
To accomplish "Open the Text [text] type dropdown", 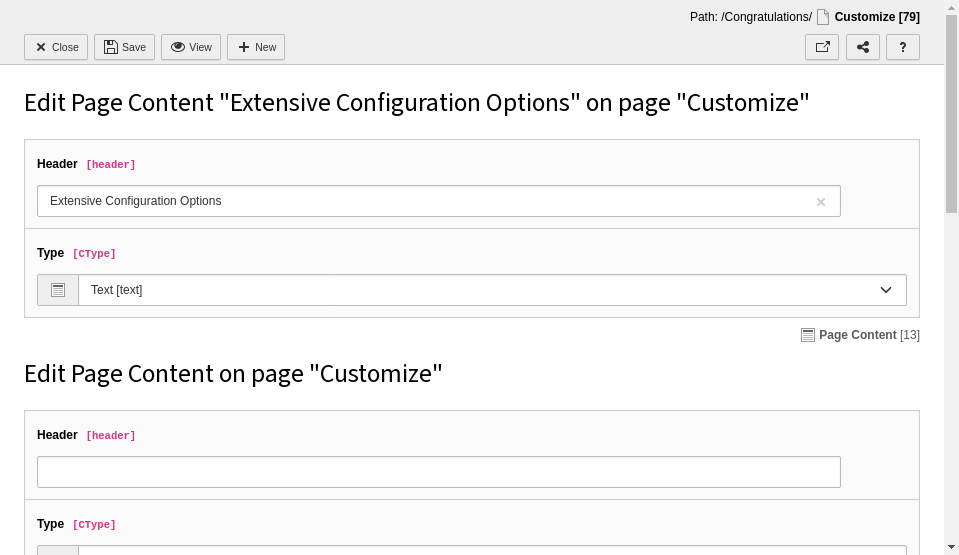I will pos(492,290).
